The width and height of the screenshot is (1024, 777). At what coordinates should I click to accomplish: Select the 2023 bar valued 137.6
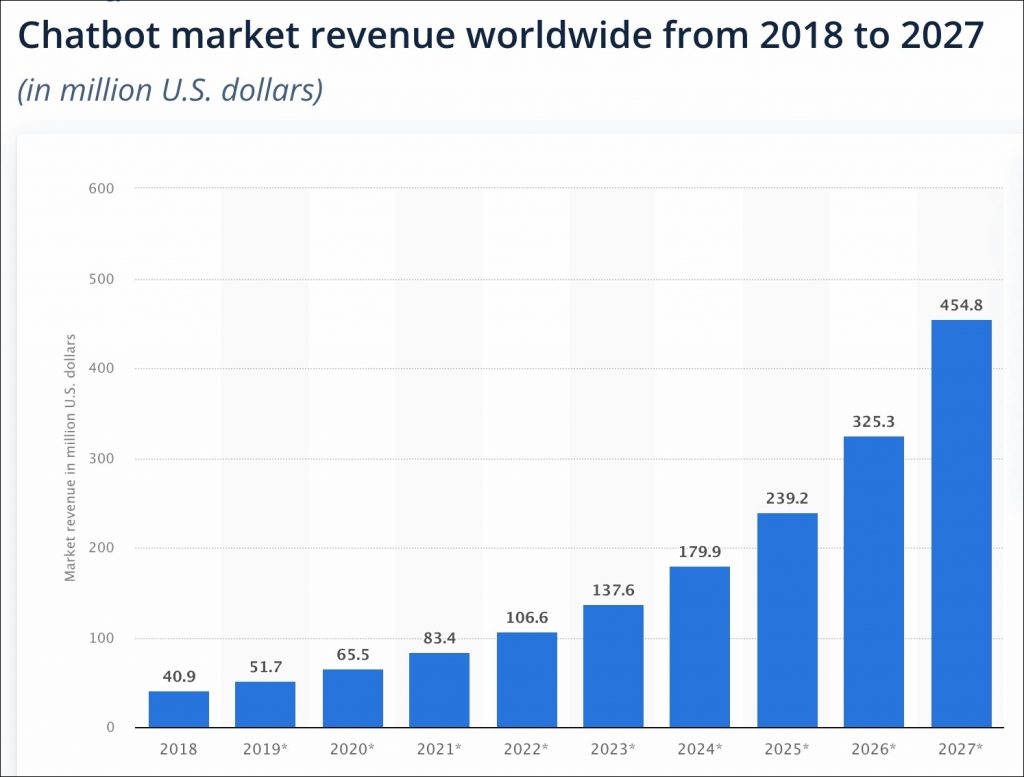[613, 666]
